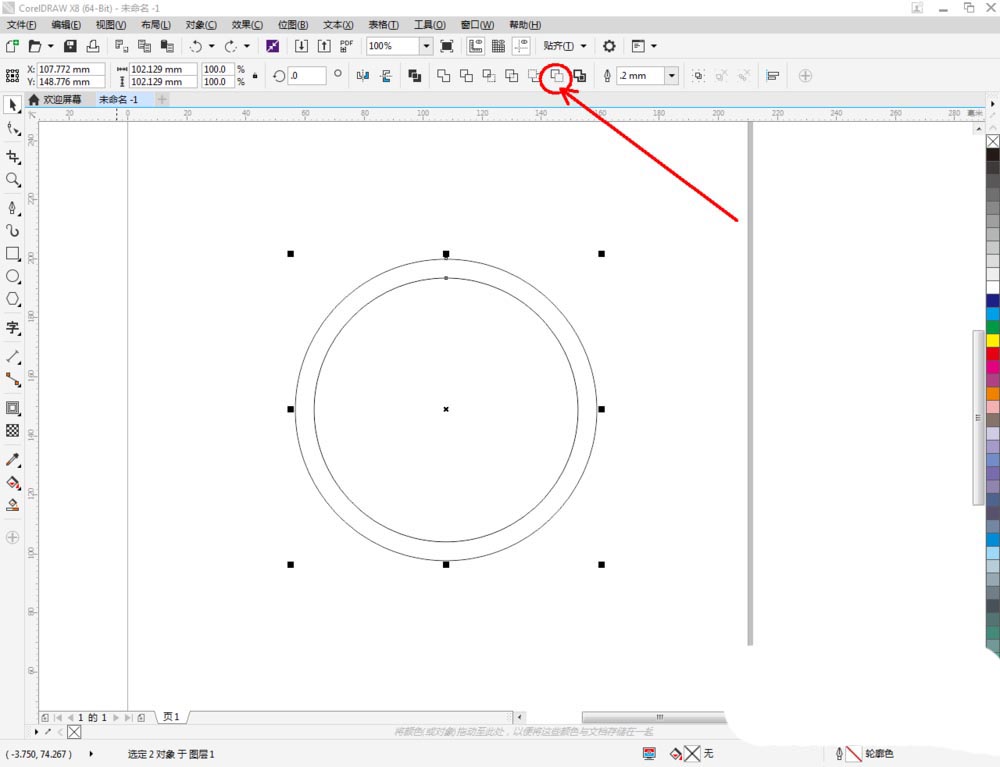Image resolution: width=1000 pixels, height=767 pixels.
Task: Switch to the 欢迎屏幕 tab
Action: tap(55, 99)
